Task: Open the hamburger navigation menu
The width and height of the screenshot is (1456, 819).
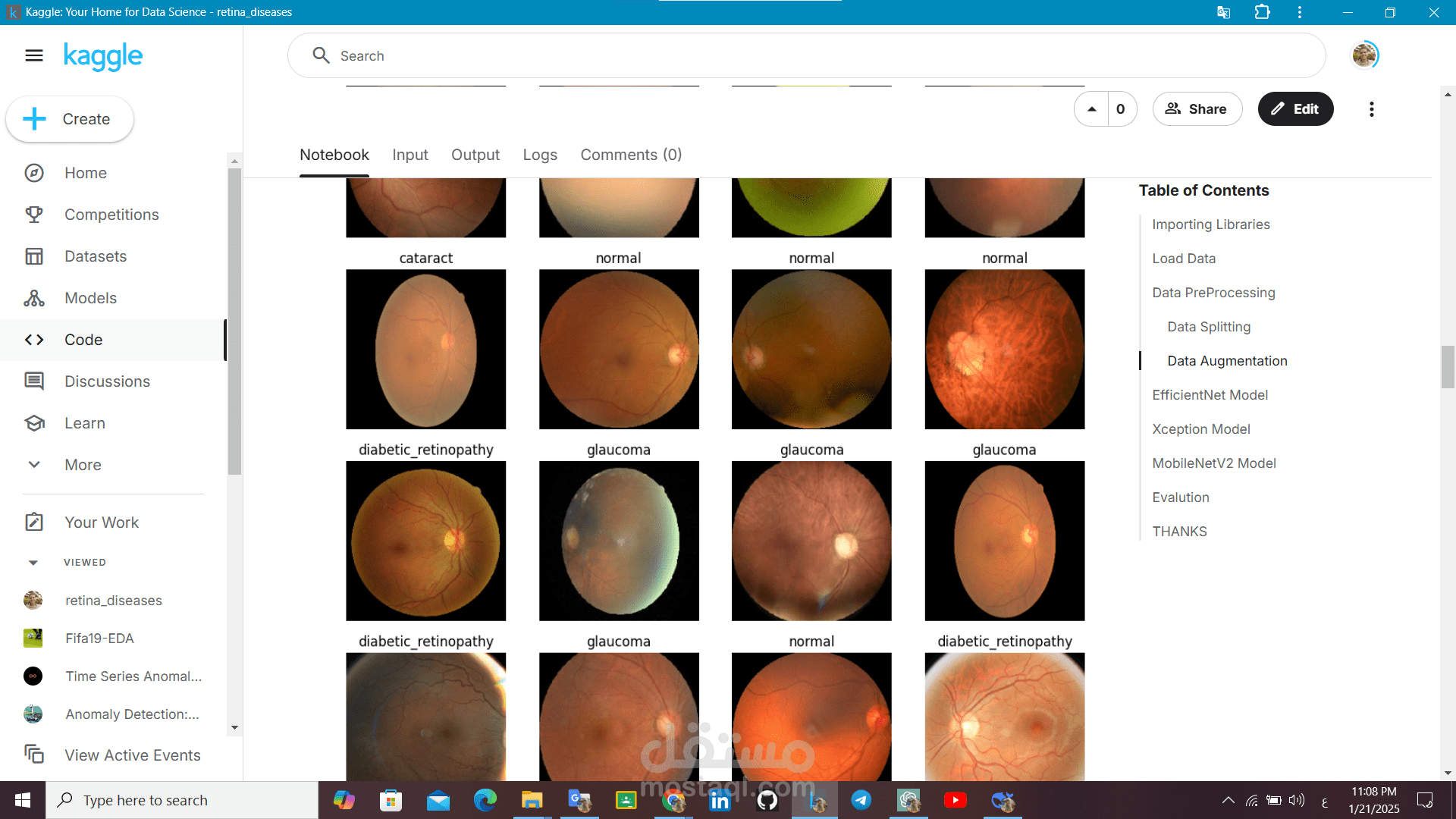Action: pos(34,55)
